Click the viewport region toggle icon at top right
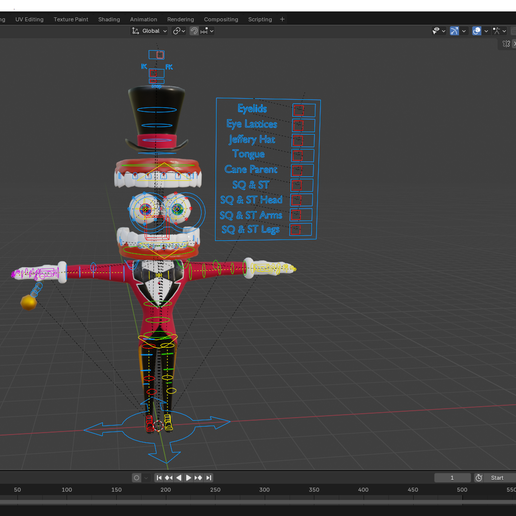The height and width of the screenshot is (516, 516). click(506, 44)
